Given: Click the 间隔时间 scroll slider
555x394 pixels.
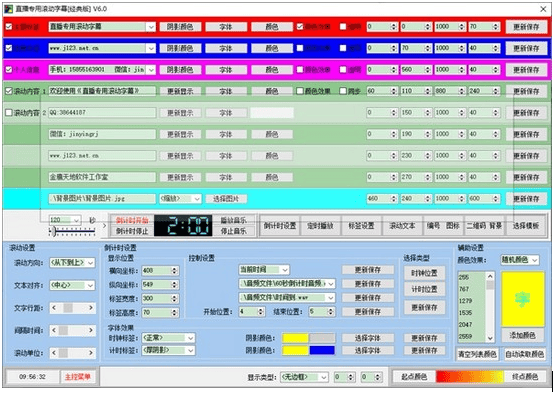Looking at the screenshot, I should pyautogui.click(x=73, y=331).
